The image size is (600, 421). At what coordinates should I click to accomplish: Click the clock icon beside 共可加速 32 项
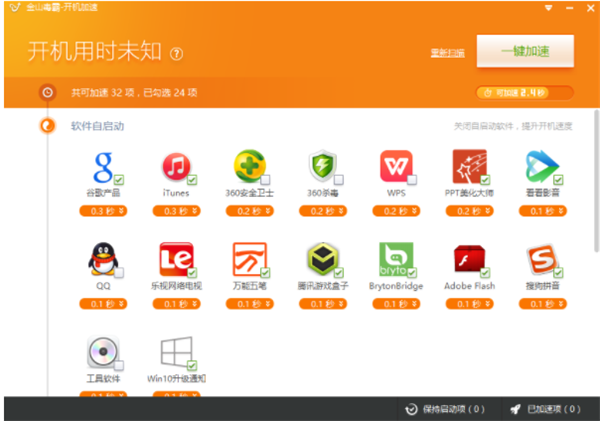click(x=47, y=92)
